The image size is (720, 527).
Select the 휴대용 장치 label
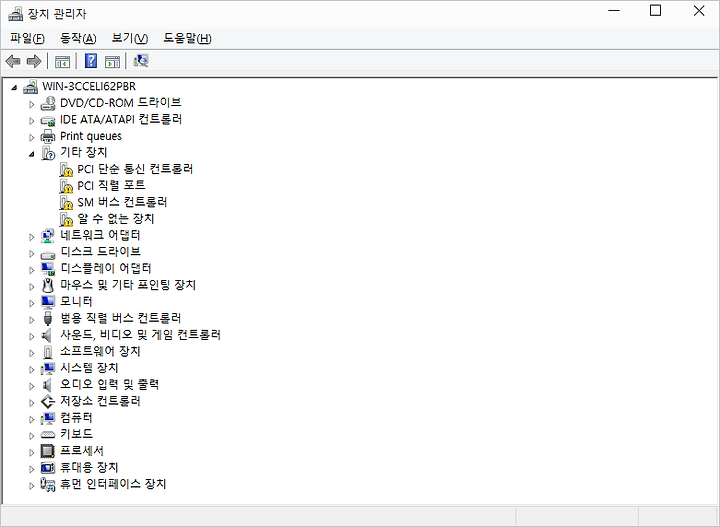(x=89, y=468)
